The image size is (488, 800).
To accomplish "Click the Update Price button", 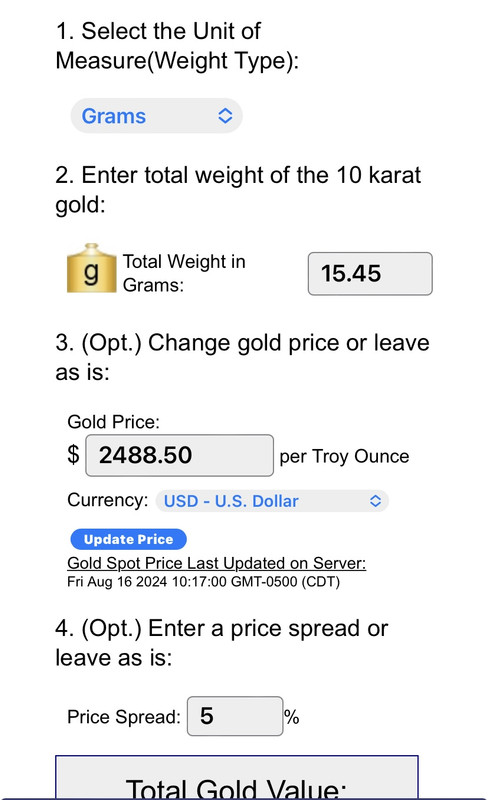I will (128, 539).
